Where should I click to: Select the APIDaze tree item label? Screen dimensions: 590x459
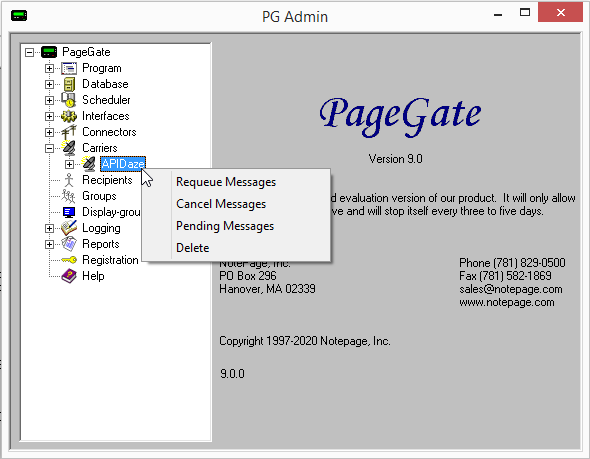pyautogui.click(x=123, y=164)
